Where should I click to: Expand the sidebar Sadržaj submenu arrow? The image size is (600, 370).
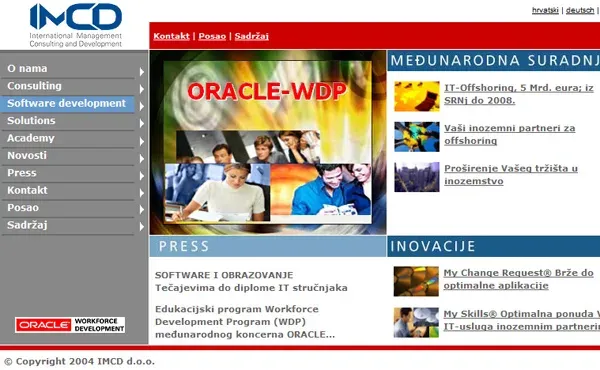click(x=142, y=227)
